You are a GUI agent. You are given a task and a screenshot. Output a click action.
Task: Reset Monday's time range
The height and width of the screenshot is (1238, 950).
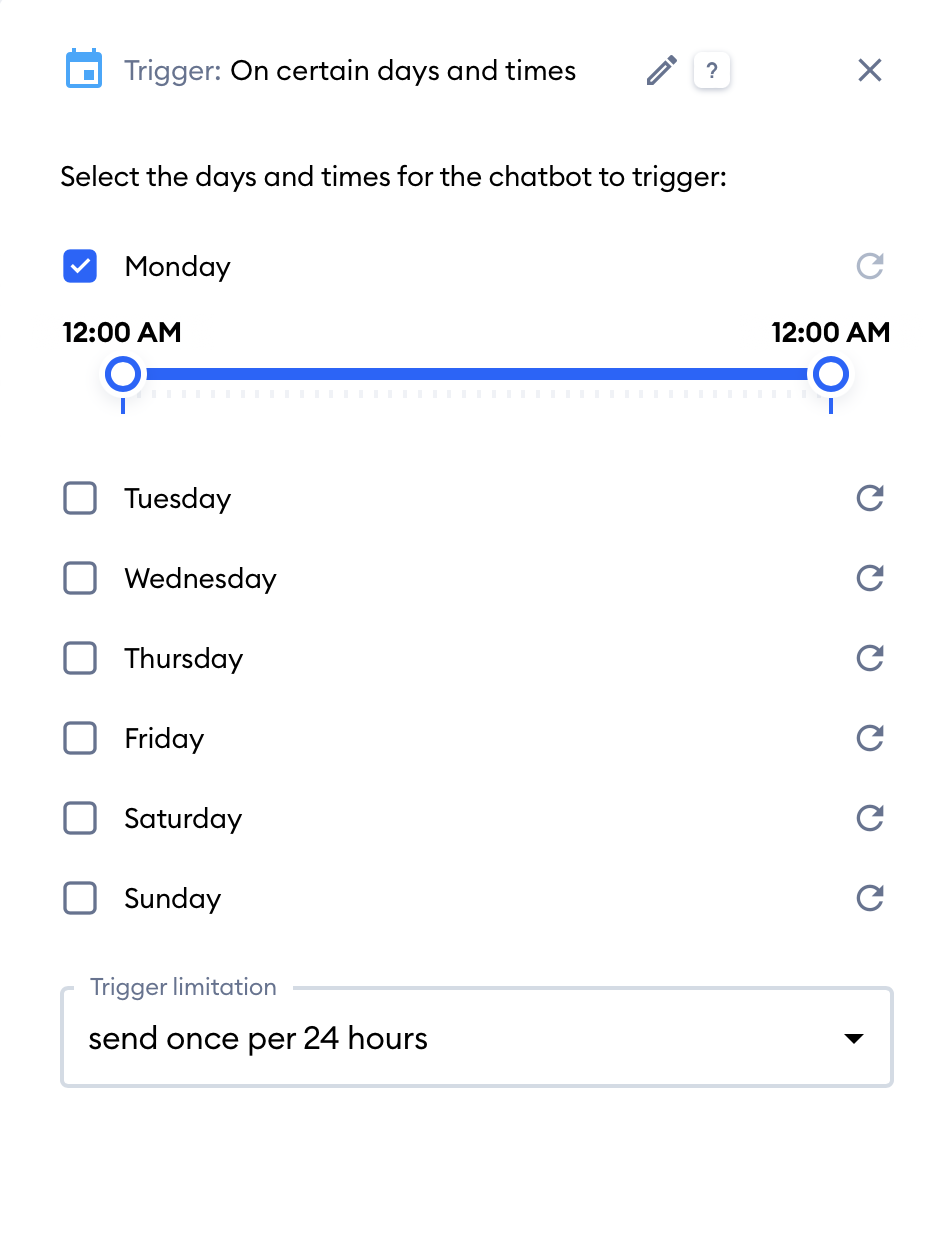[x=870, y=266]
